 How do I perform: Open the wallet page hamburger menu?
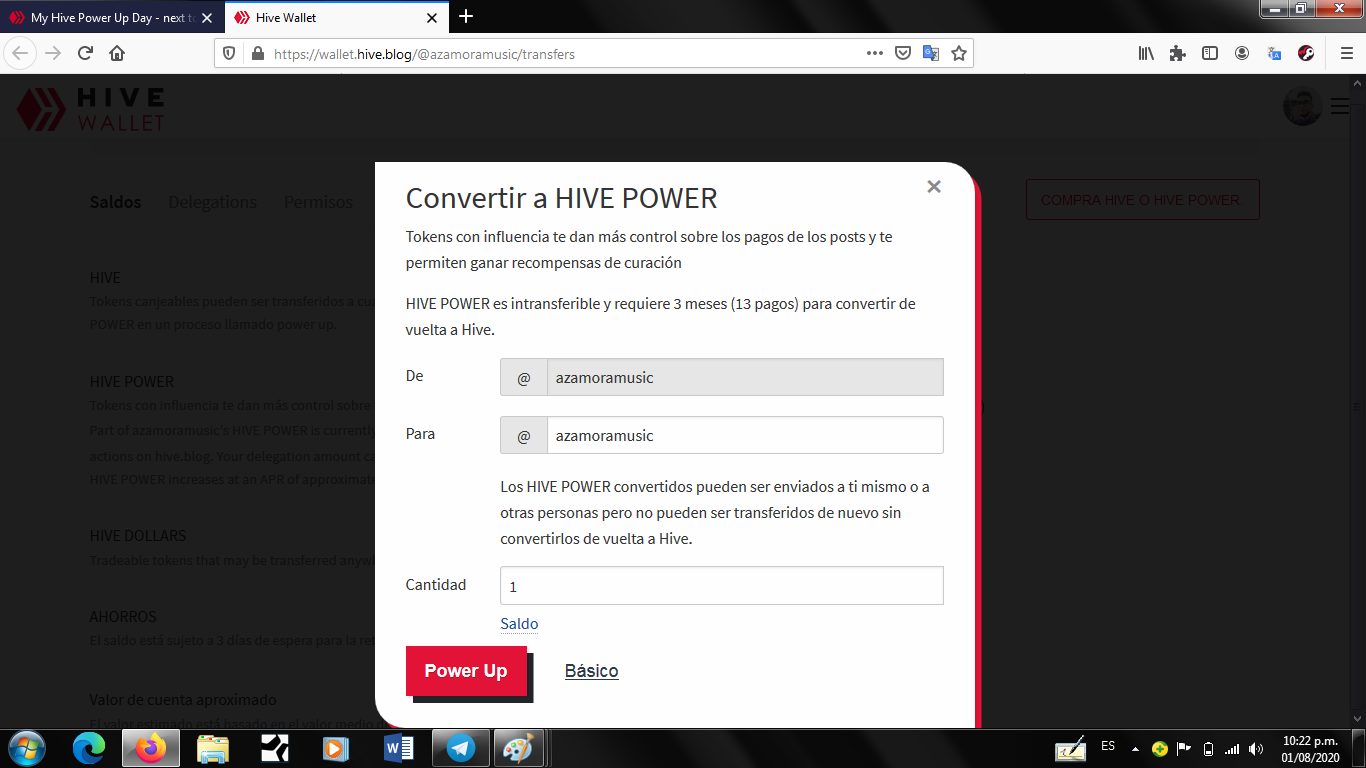1340,106
